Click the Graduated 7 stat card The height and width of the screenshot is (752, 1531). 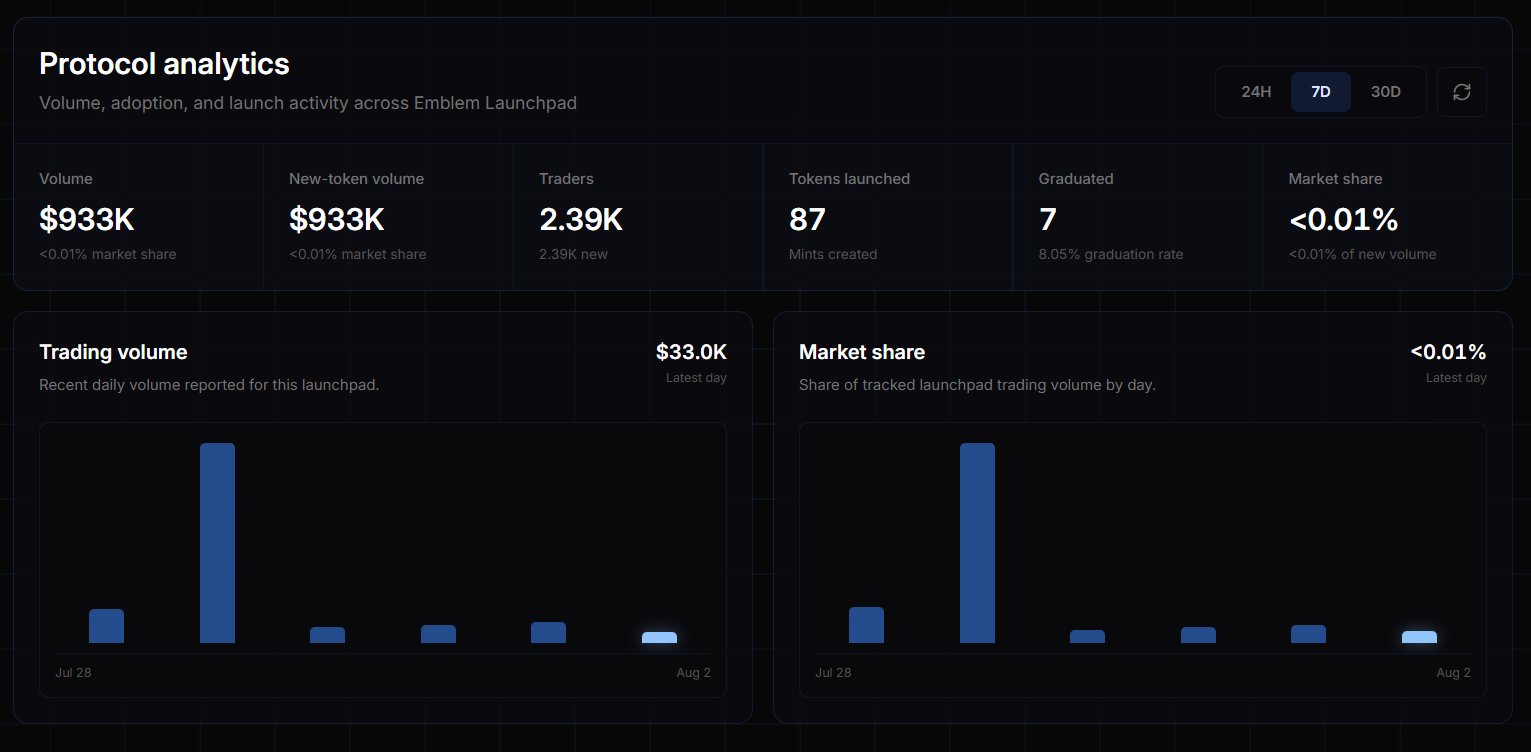point(1138,217)
